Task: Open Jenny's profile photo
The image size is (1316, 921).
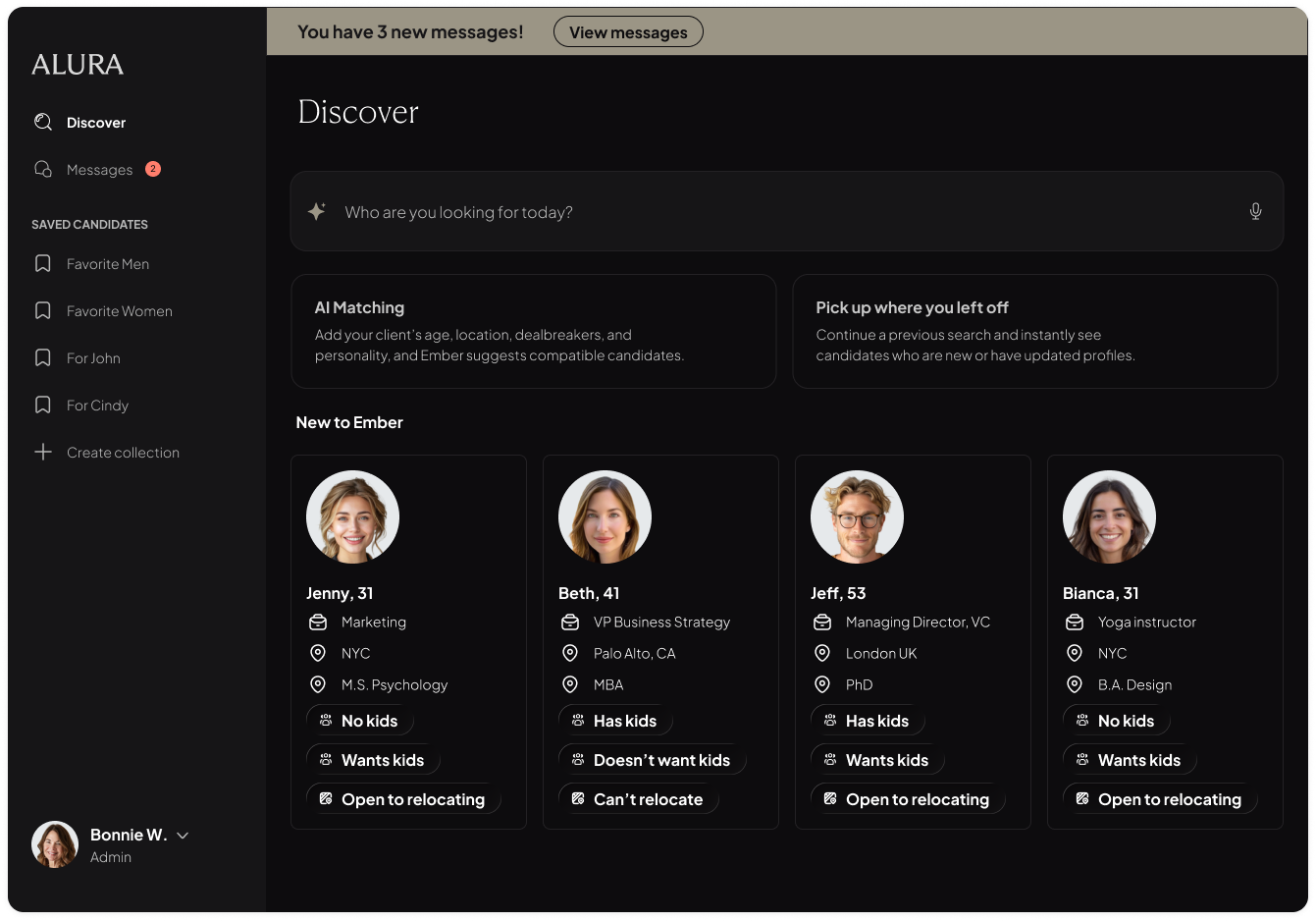Action: (352, 516)
